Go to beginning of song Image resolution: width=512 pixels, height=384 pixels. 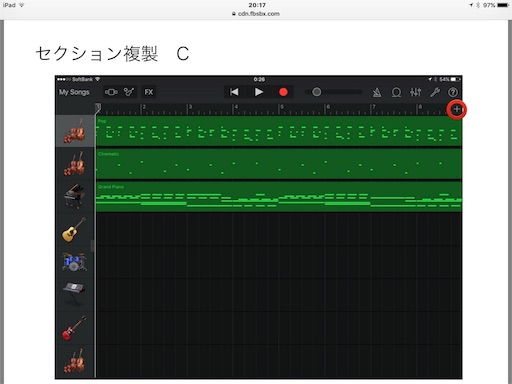click(234, 92)
